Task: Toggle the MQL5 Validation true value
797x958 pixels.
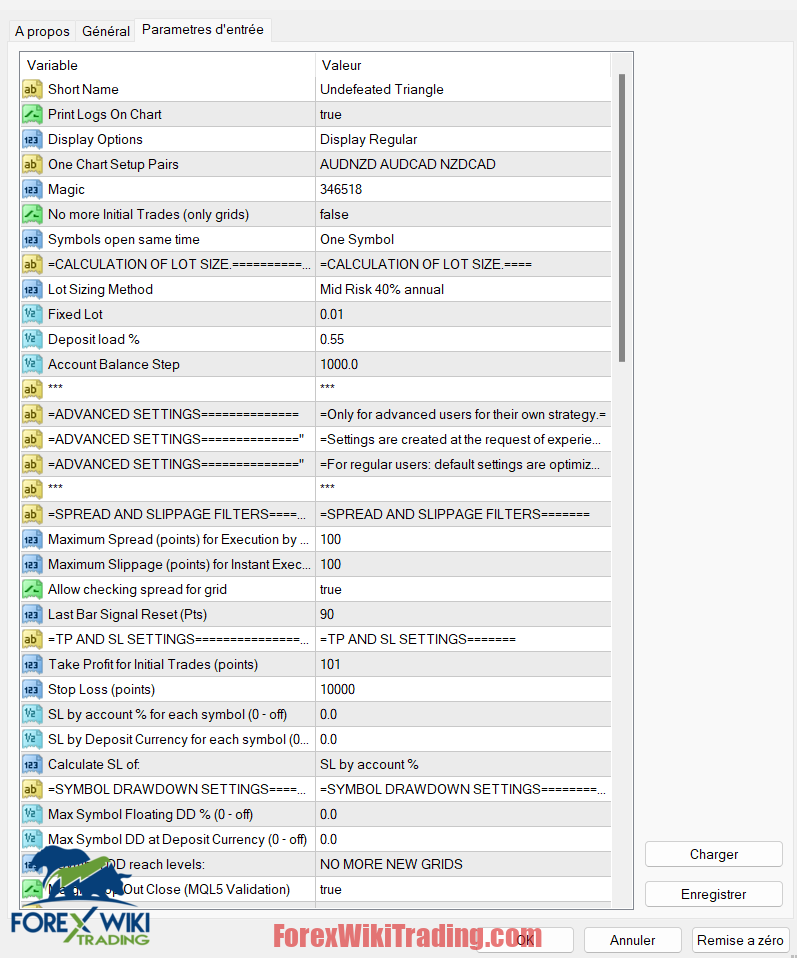Action: [x=463, y=890]
